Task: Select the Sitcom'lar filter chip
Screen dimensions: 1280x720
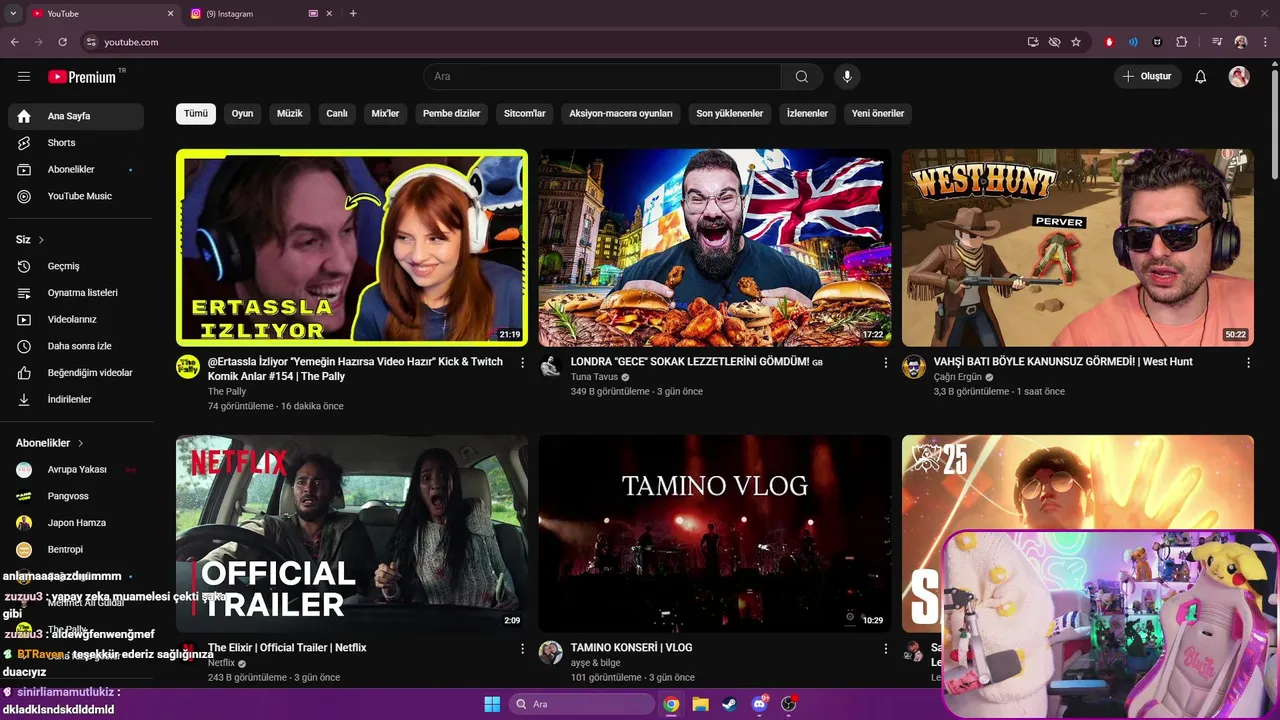Action: [x=525, y=113]
